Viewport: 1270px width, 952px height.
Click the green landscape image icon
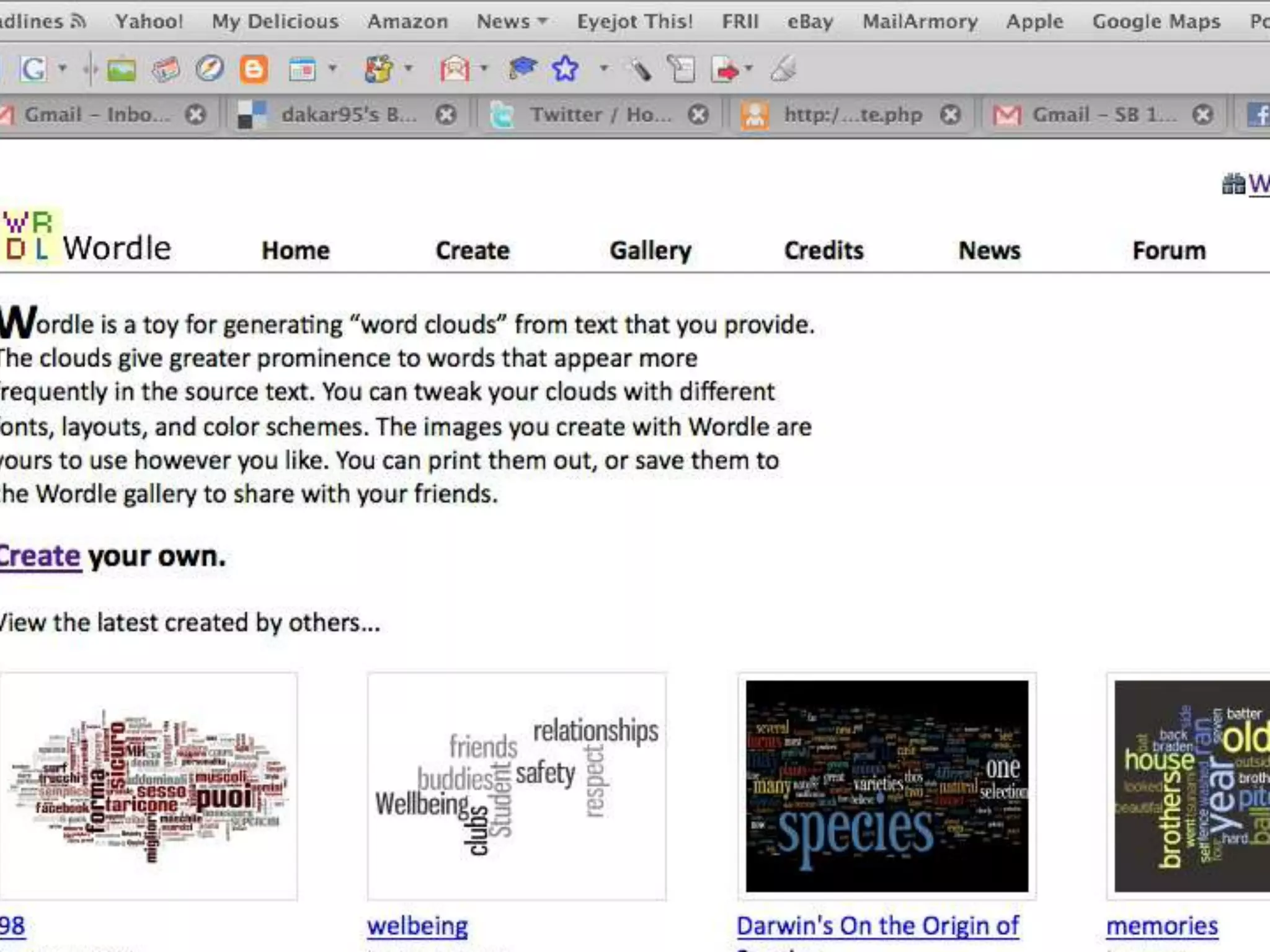tap(122, 69)
